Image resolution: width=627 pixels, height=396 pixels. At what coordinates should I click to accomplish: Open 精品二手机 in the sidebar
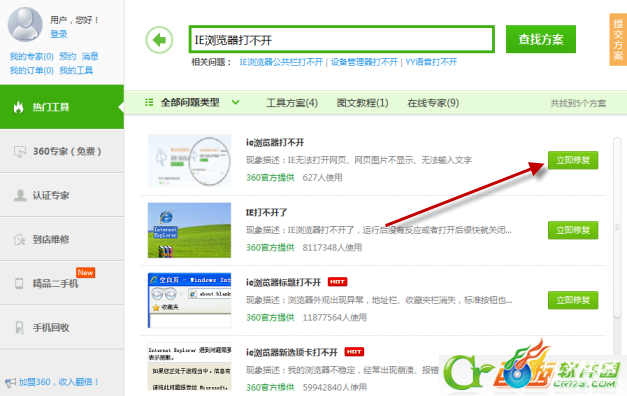coord(62,283)
